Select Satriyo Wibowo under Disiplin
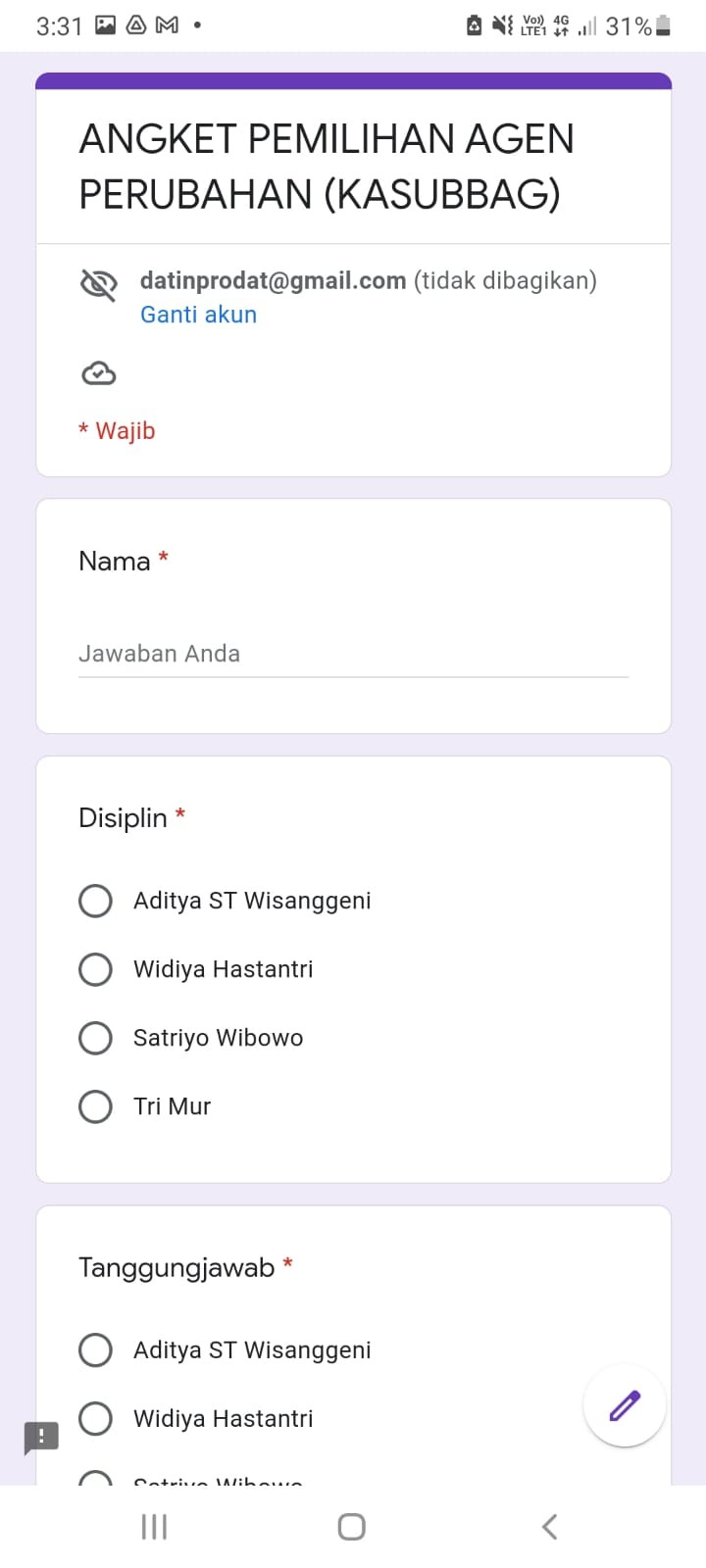The image size is (706, 1568). (95, 1038)
